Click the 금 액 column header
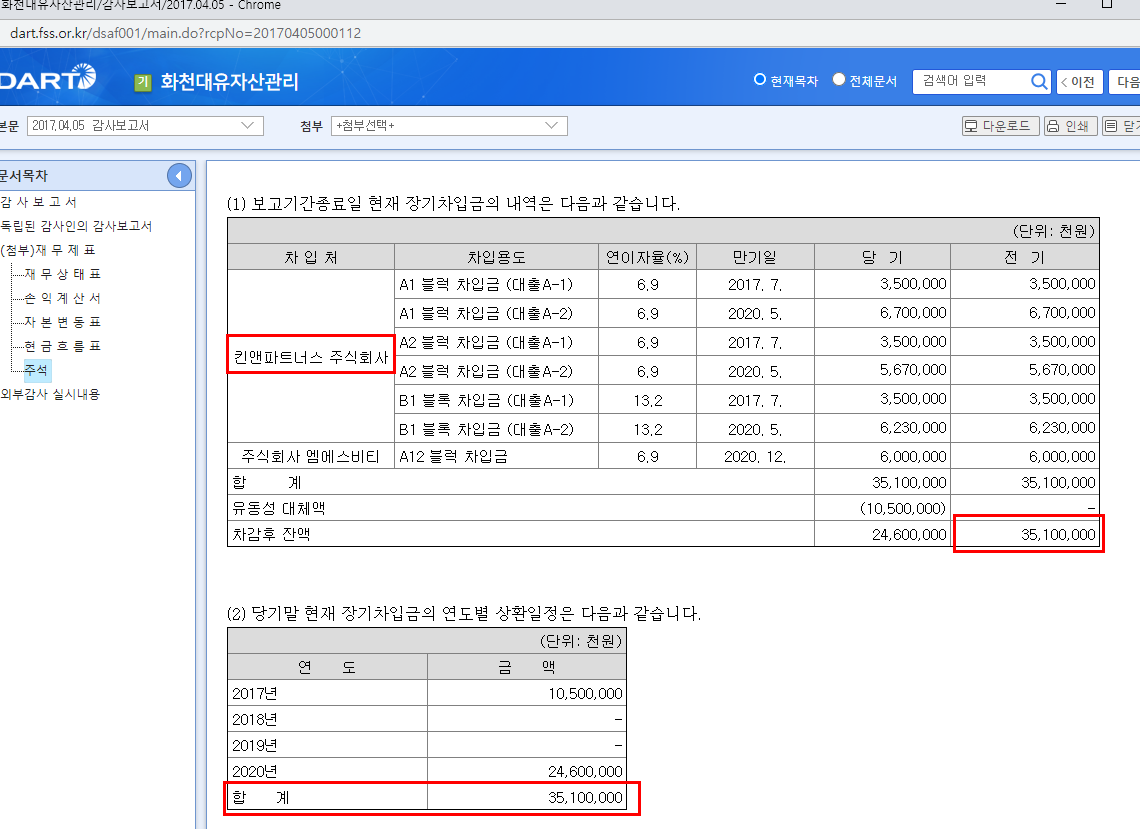Screen dimensions: 1140x829 (x=527, y=668)
